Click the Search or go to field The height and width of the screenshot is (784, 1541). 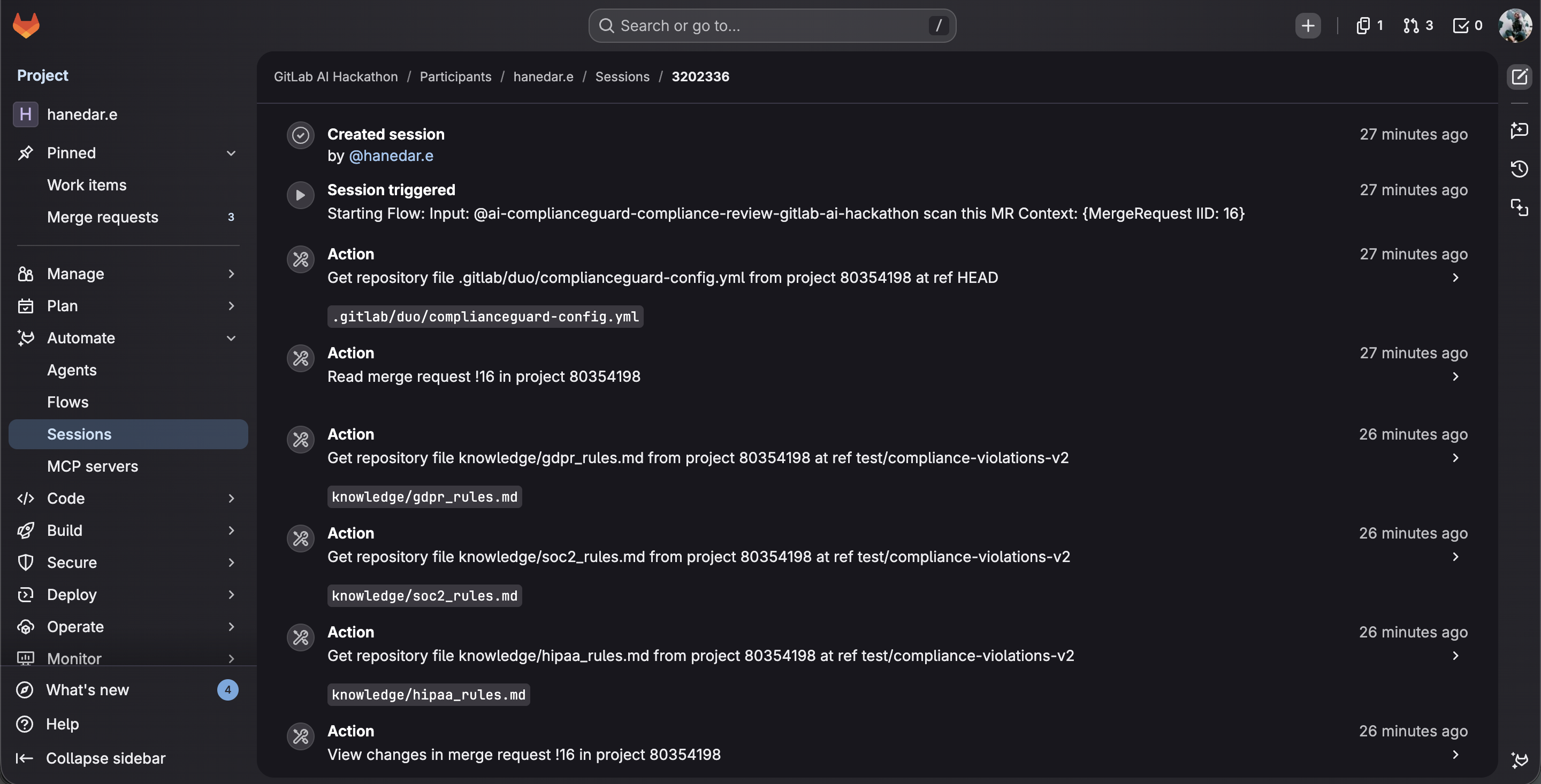[772, 26]
